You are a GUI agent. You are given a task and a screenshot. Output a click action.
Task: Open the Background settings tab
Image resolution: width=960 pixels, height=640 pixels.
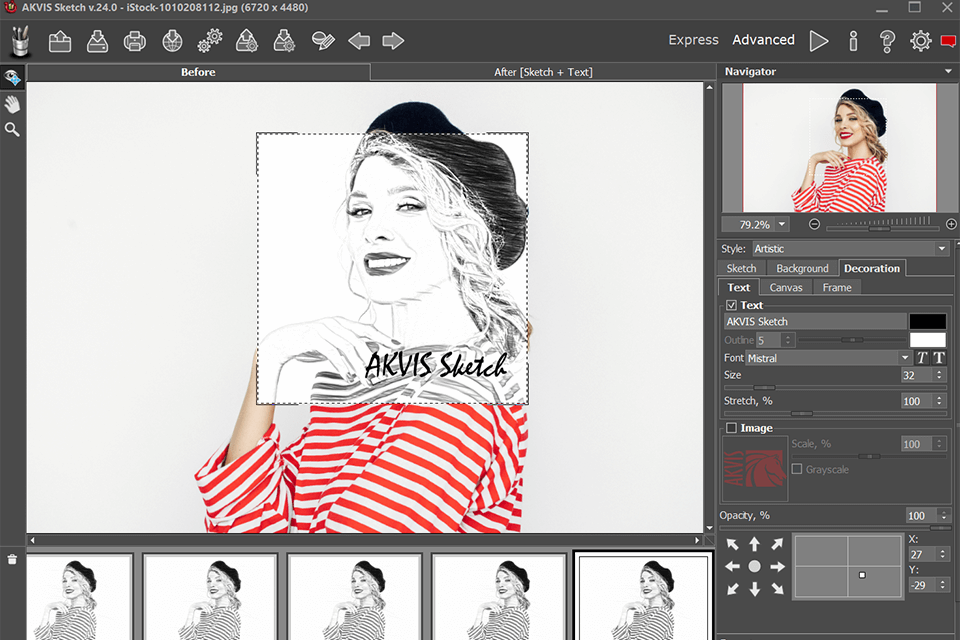click(x=802, y=268)
